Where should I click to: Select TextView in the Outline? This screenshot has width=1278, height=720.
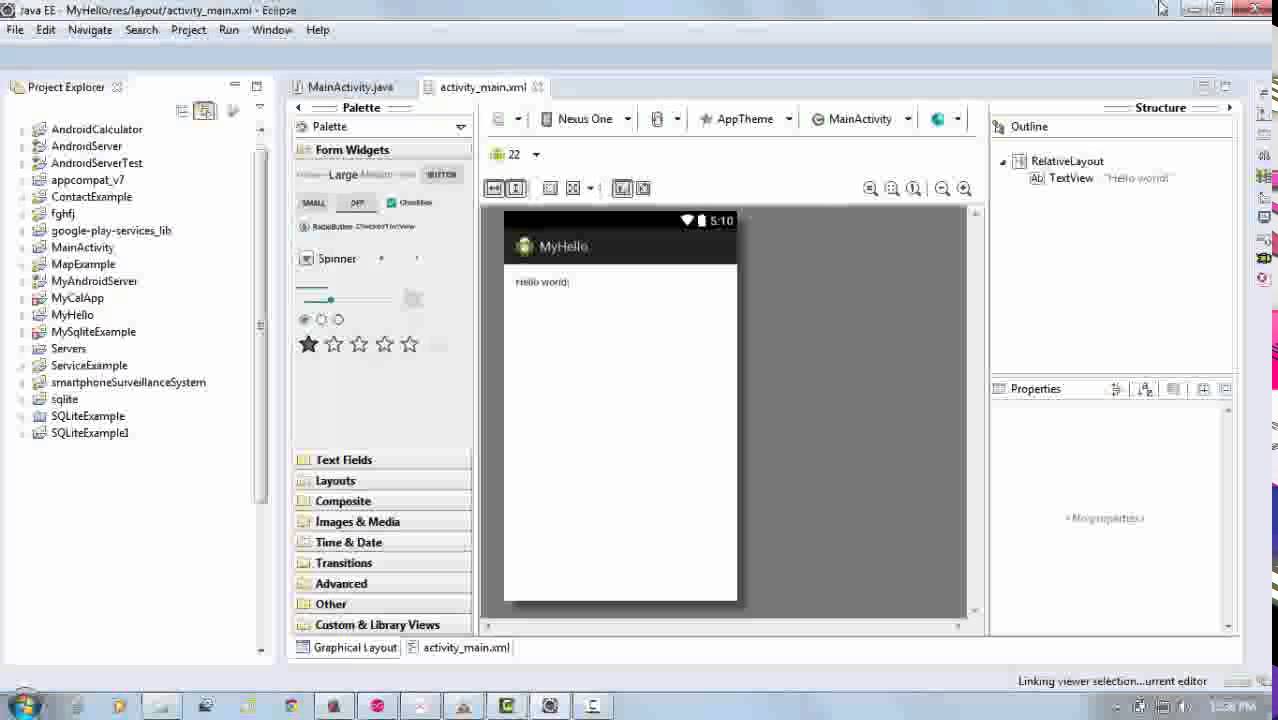click(1070, 178)
